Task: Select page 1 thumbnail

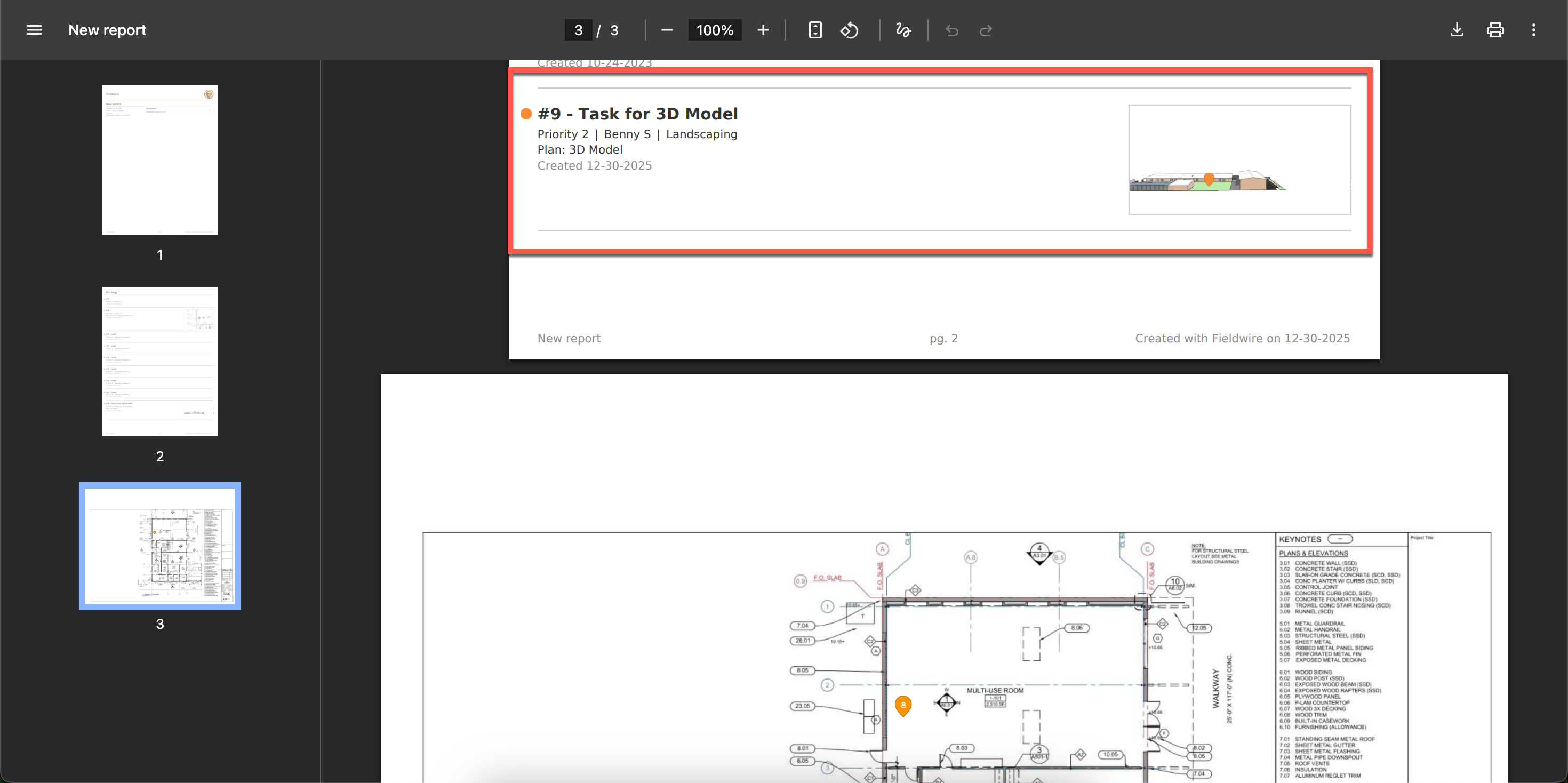Action: tap(159, 159)
